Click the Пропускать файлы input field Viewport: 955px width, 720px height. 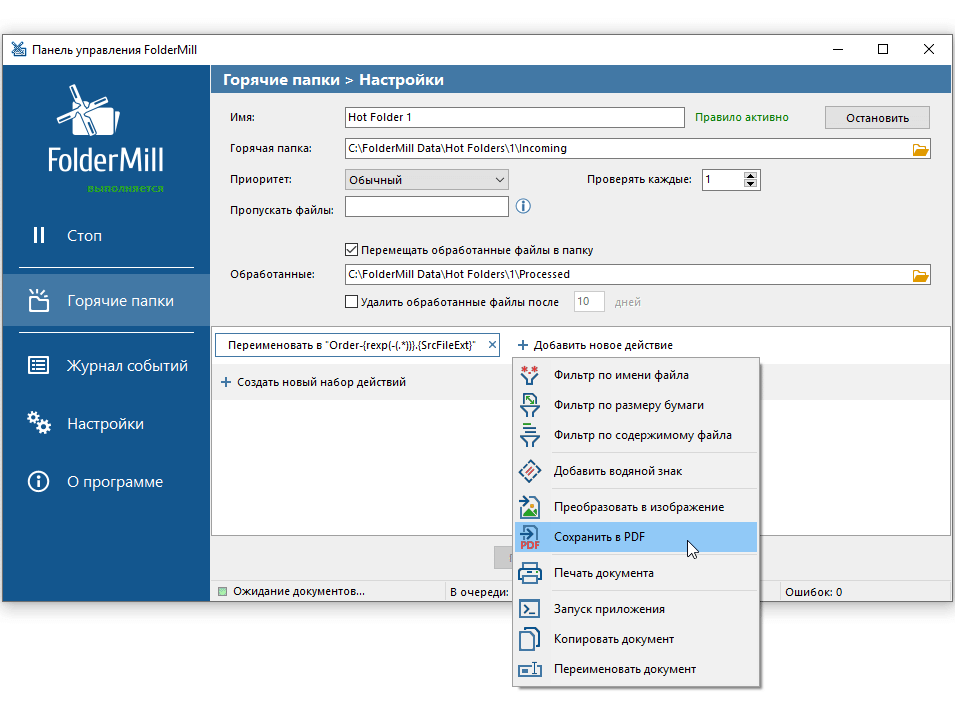pyautogui.click(x=426, y=206)
